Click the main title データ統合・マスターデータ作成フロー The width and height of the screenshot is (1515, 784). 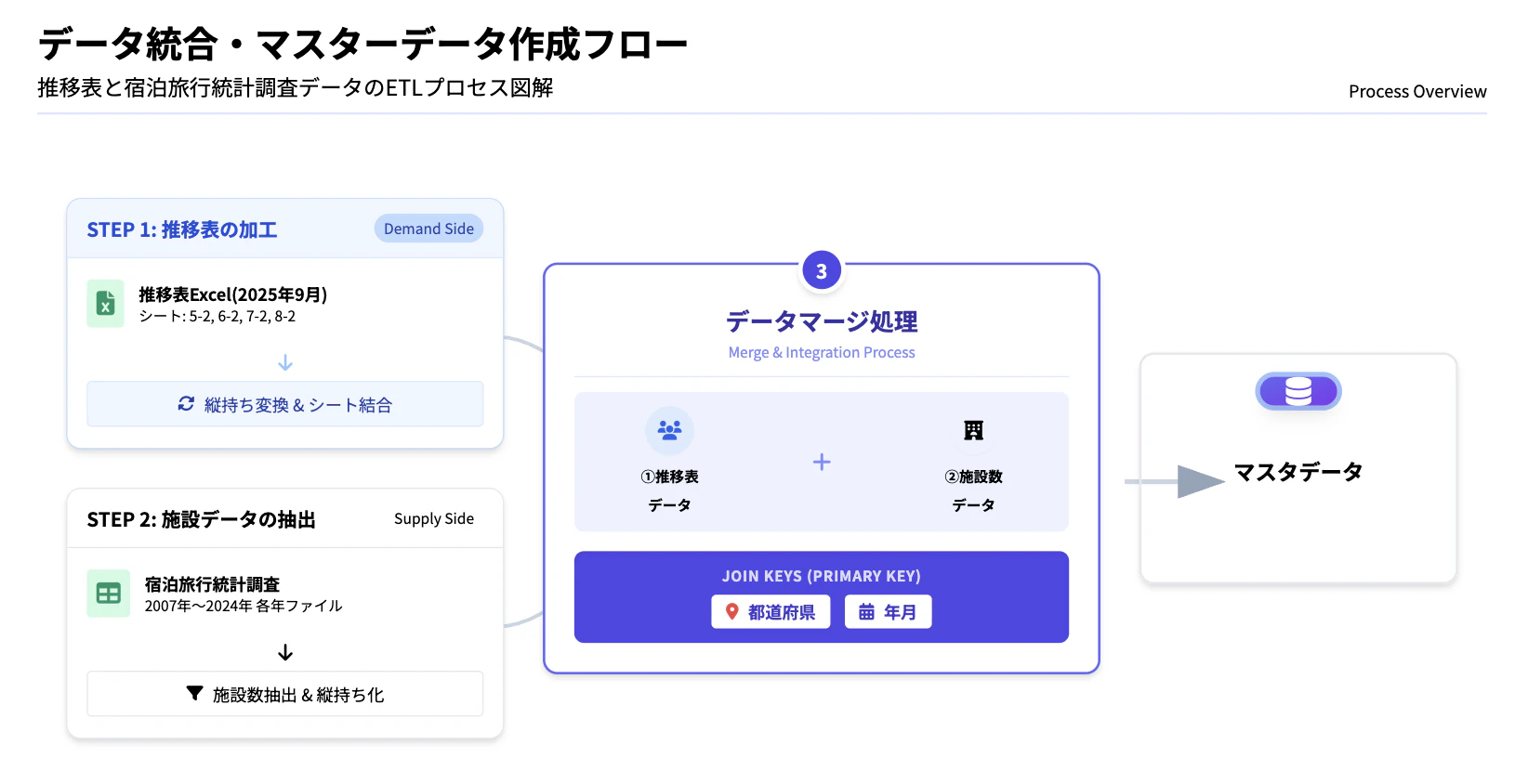[x=362, y=44]
